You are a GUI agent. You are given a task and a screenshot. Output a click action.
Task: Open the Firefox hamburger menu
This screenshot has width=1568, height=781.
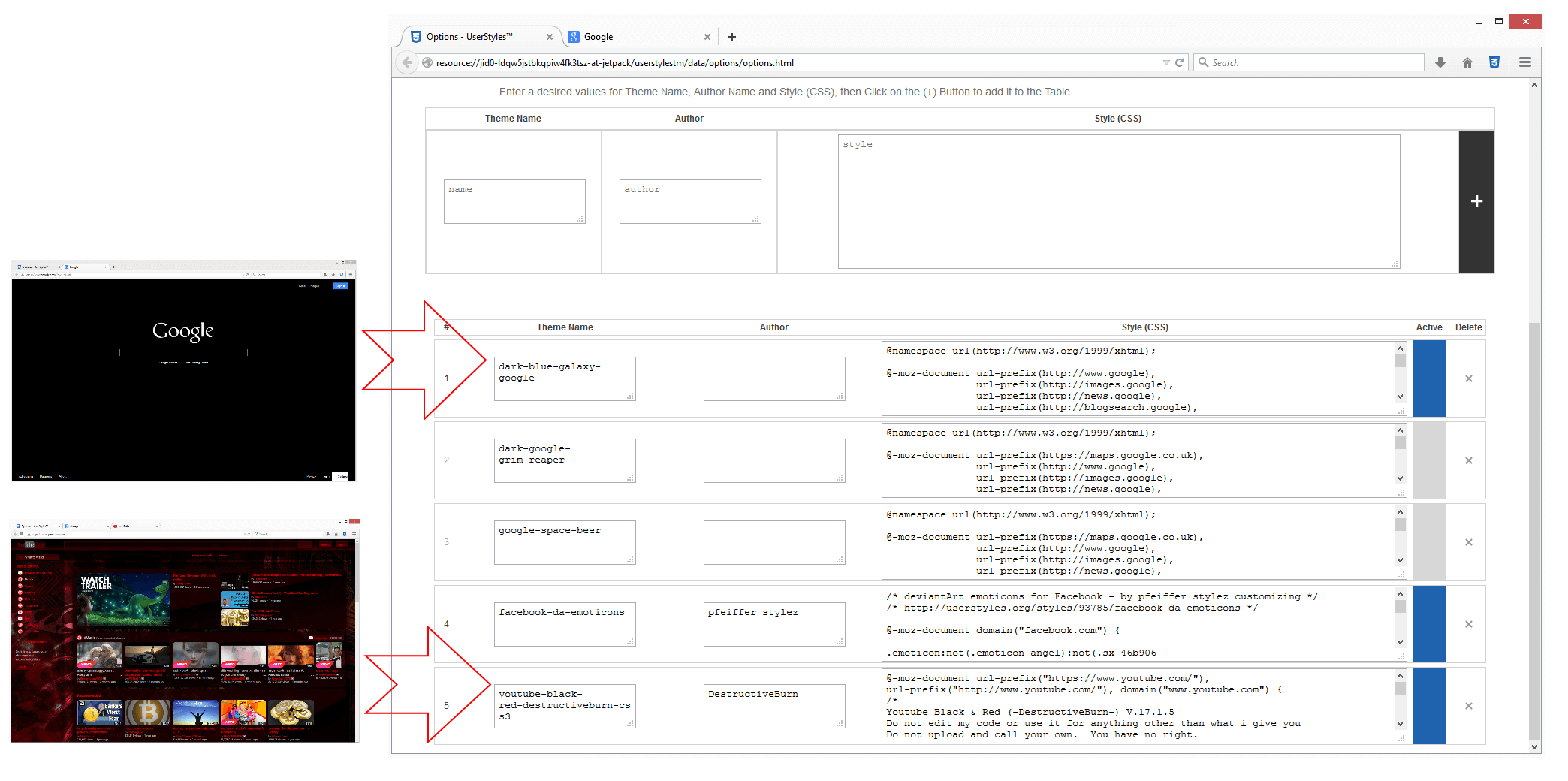click(1524, 62)
